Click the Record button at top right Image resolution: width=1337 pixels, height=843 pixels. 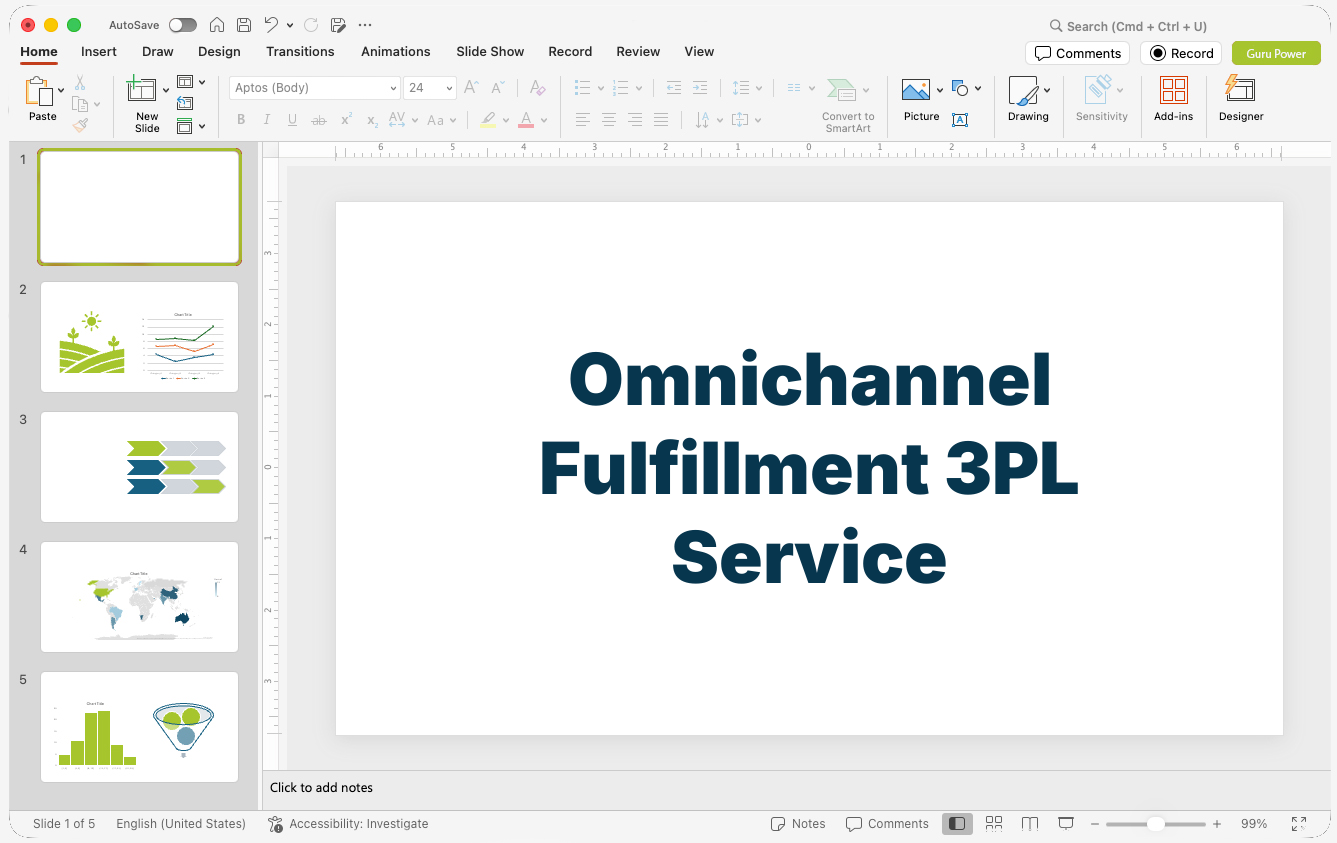click(x=1181, y=53)
